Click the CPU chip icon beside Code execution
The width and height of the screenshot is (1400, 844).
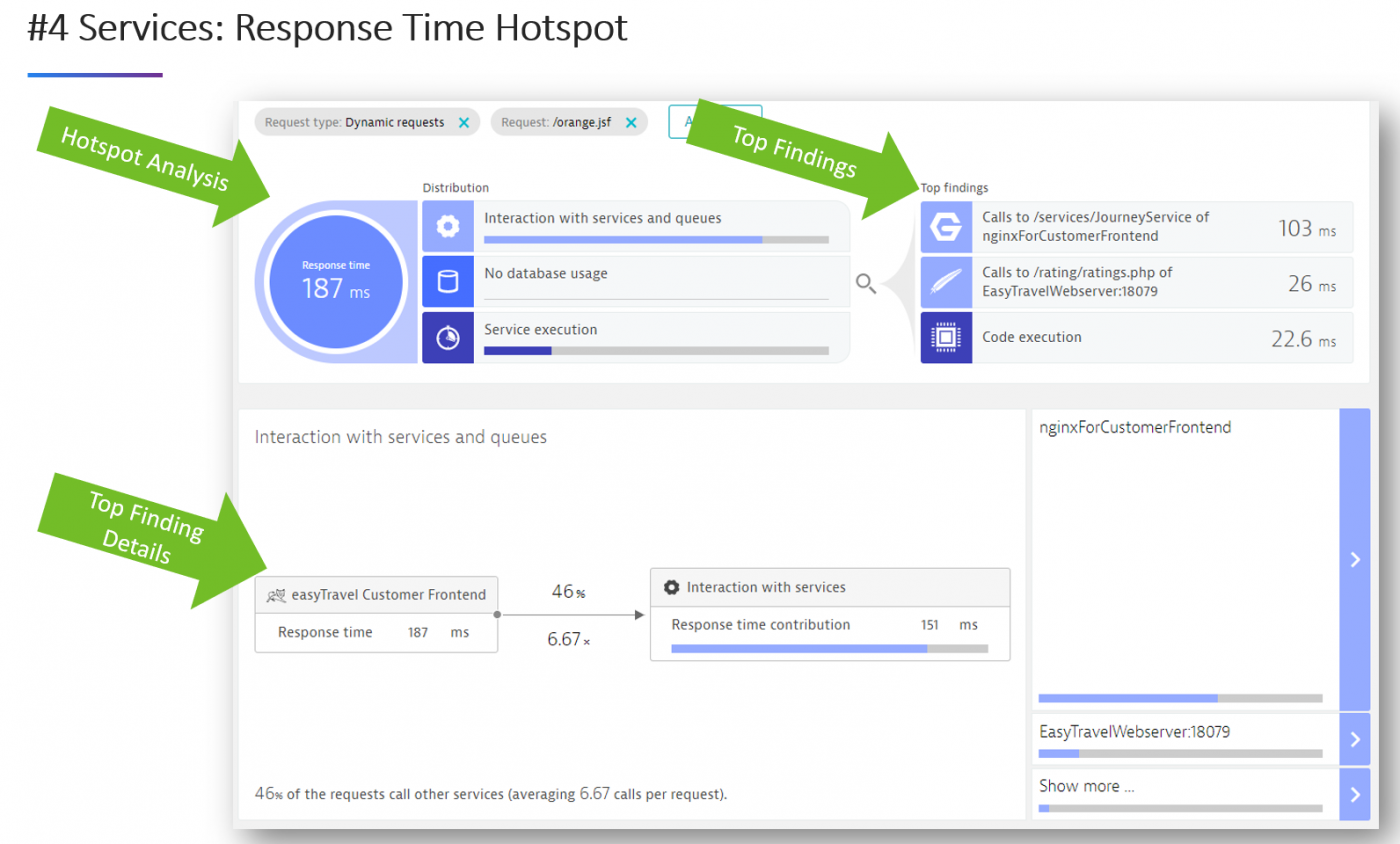(946, 338)
